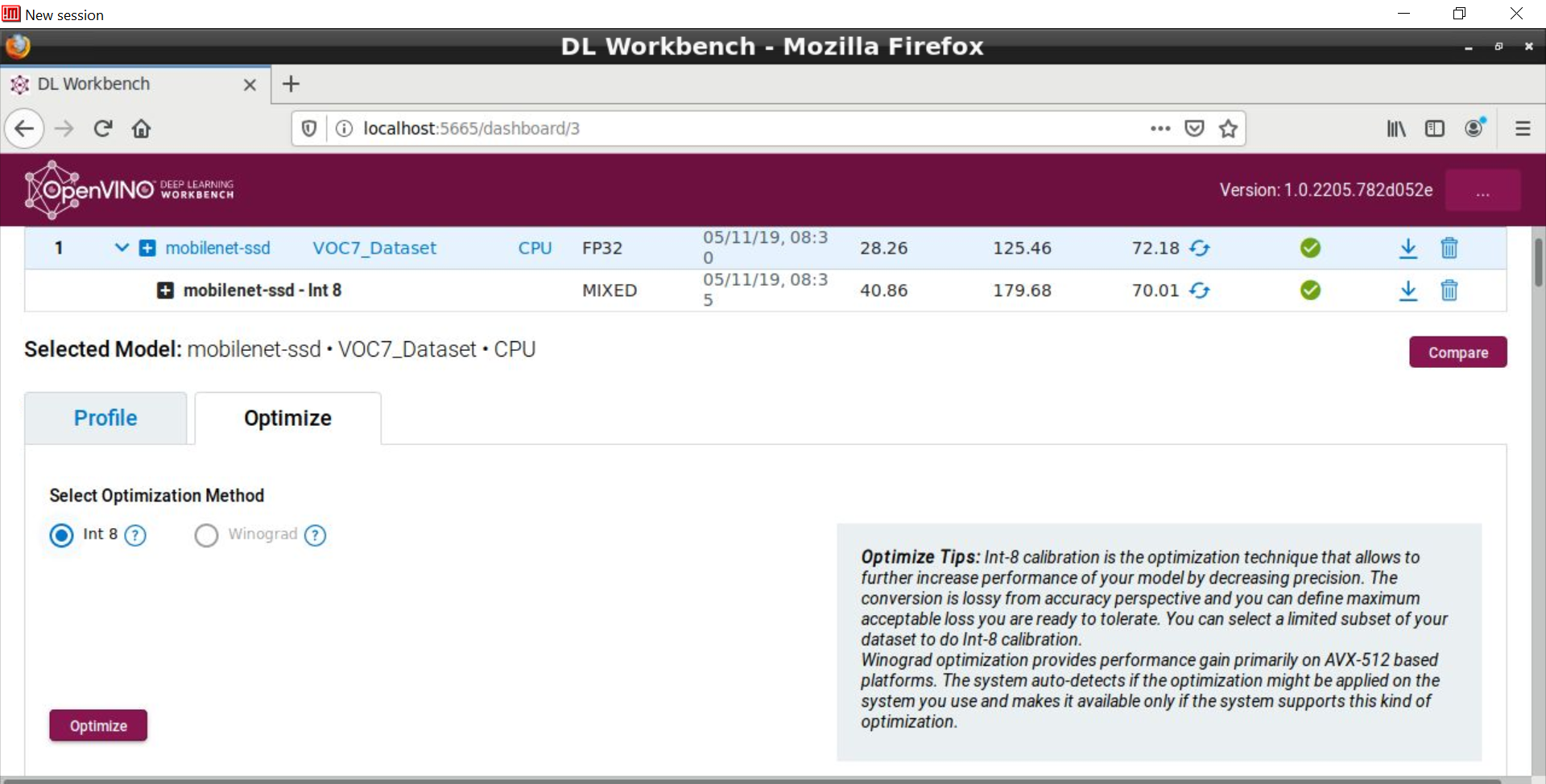1546x784 pixels.
Task: Open Winograd help tooltip icon
Action: (316, 535)
